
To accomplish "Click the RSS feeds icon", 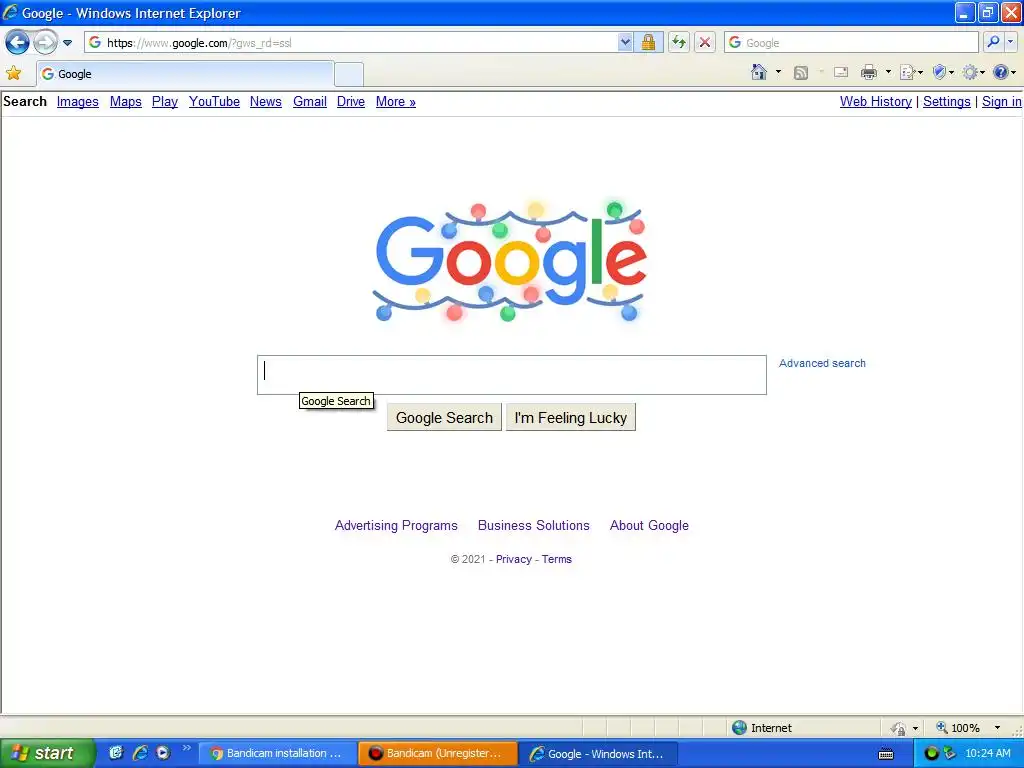I will (801, 72).
